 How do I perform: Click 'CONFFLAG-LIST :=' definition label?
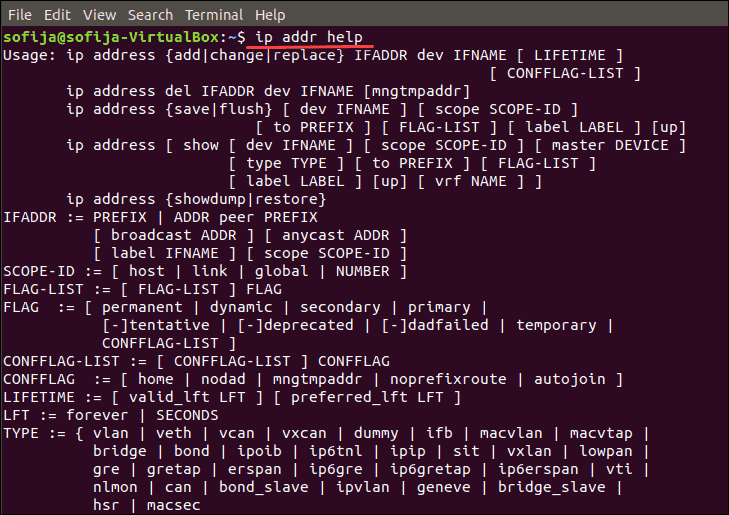tap(75, 362)
